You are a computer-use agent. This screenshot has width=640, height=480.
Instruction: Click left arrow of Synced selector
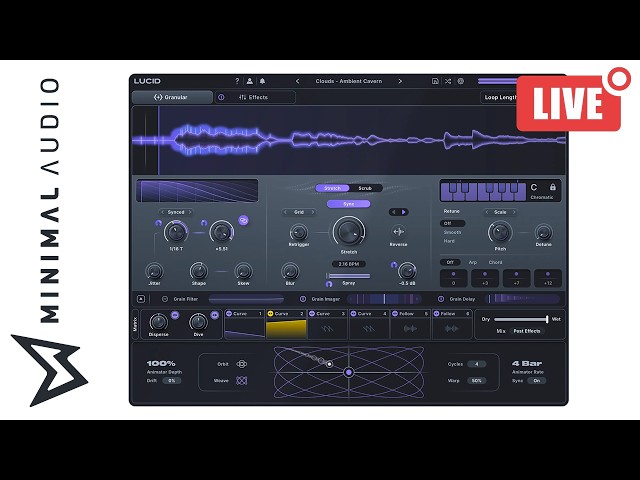tap(162, 212)
